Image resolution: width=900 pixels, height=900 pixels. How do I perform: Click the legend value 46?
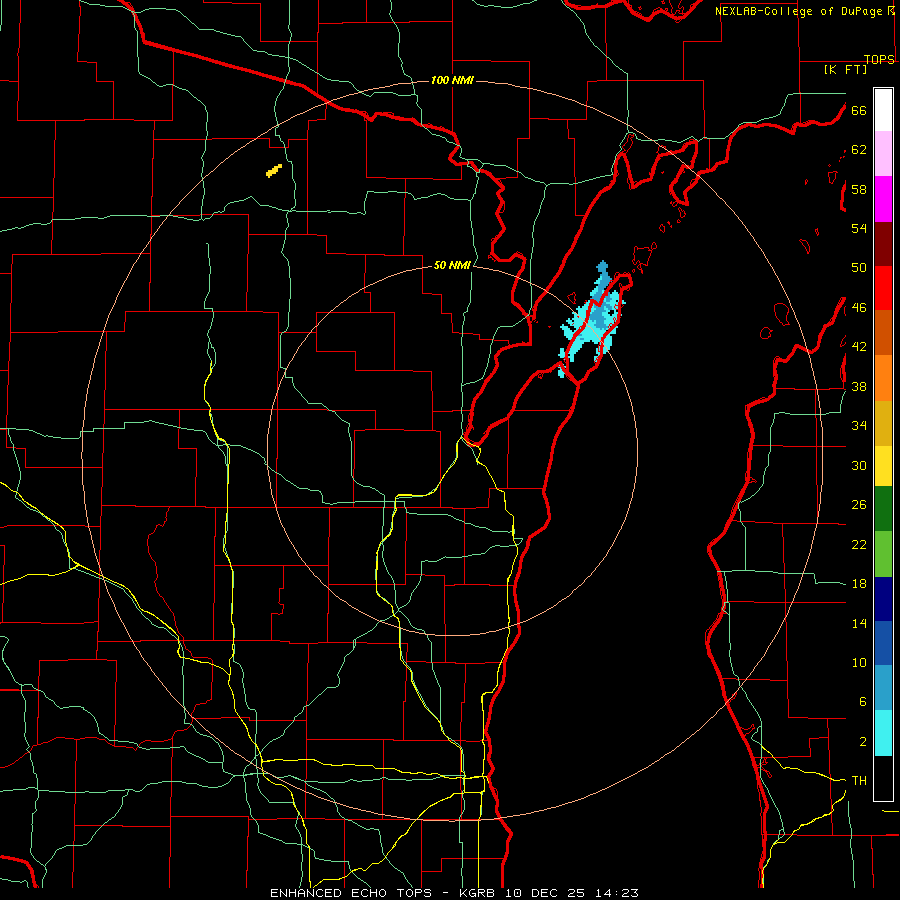[859, 308]
